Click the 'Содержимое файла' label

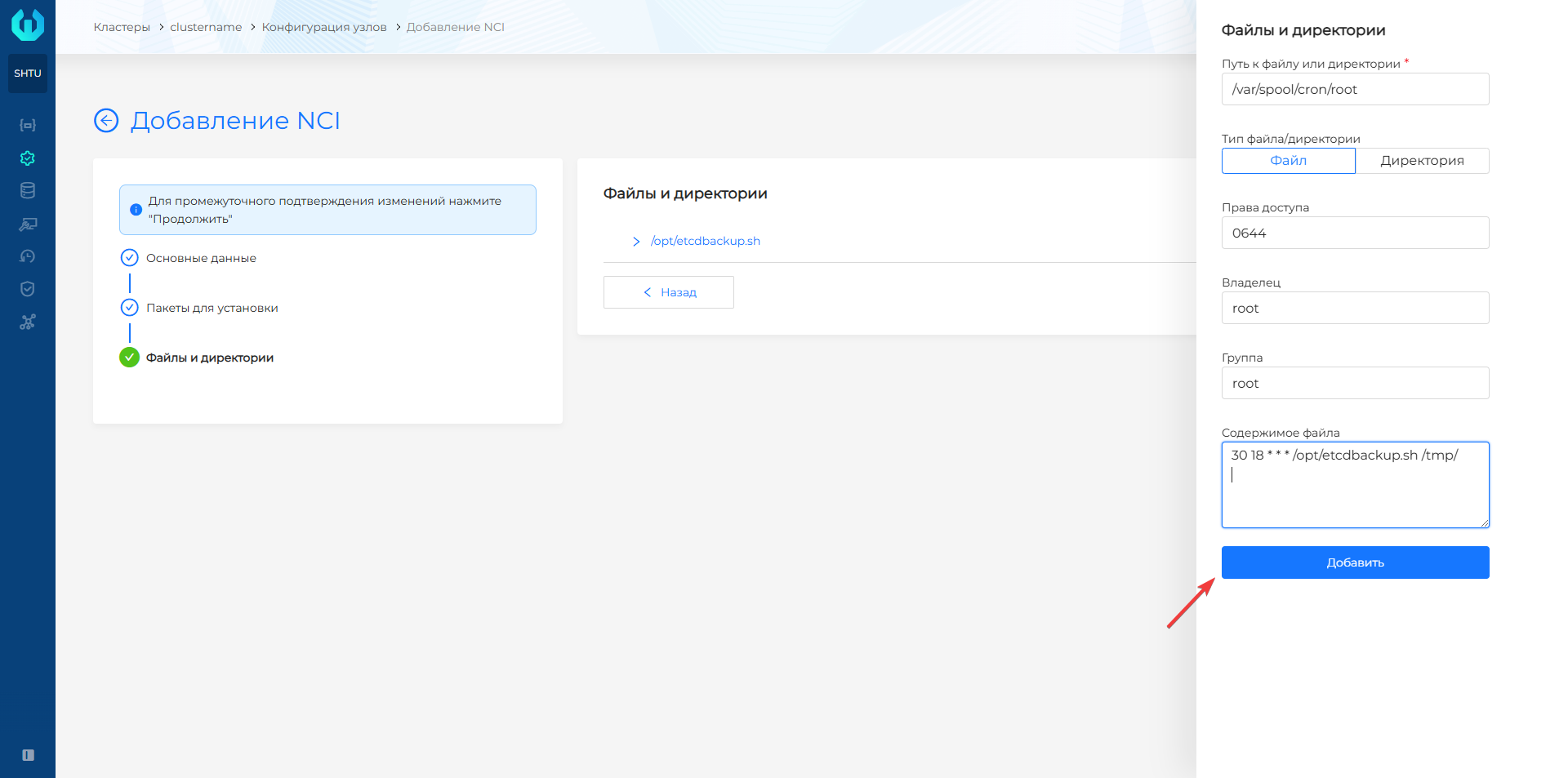point(1281,433)
